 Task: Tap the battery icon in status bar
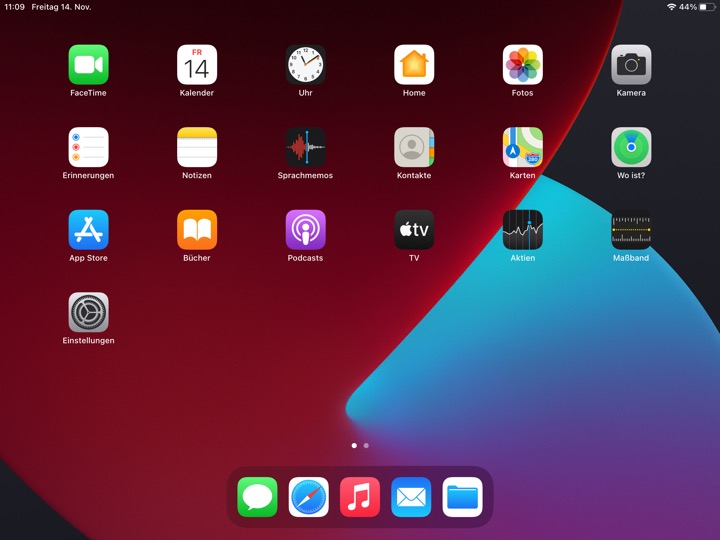coord(708,7)
